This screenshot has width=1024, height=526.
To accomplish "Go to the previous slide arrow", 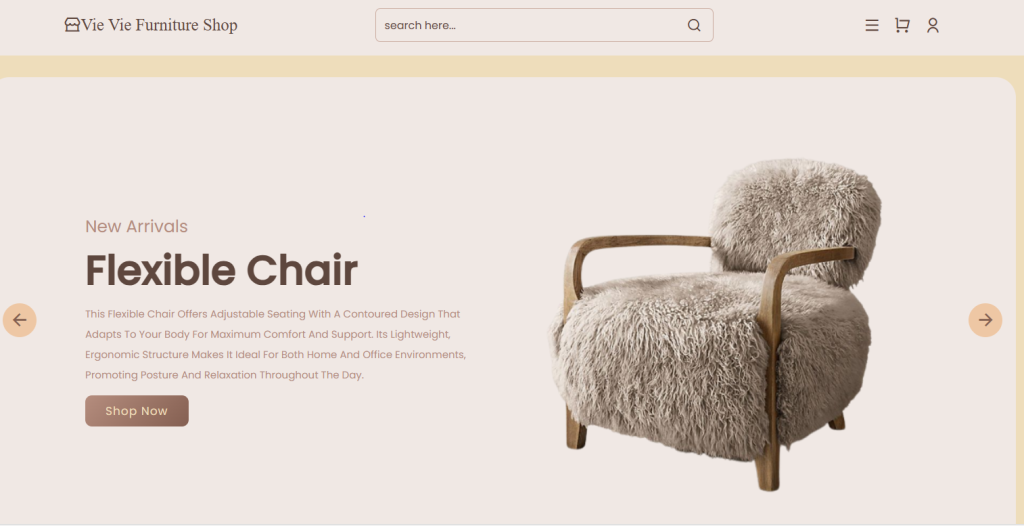I will click(x=20, y=320).
